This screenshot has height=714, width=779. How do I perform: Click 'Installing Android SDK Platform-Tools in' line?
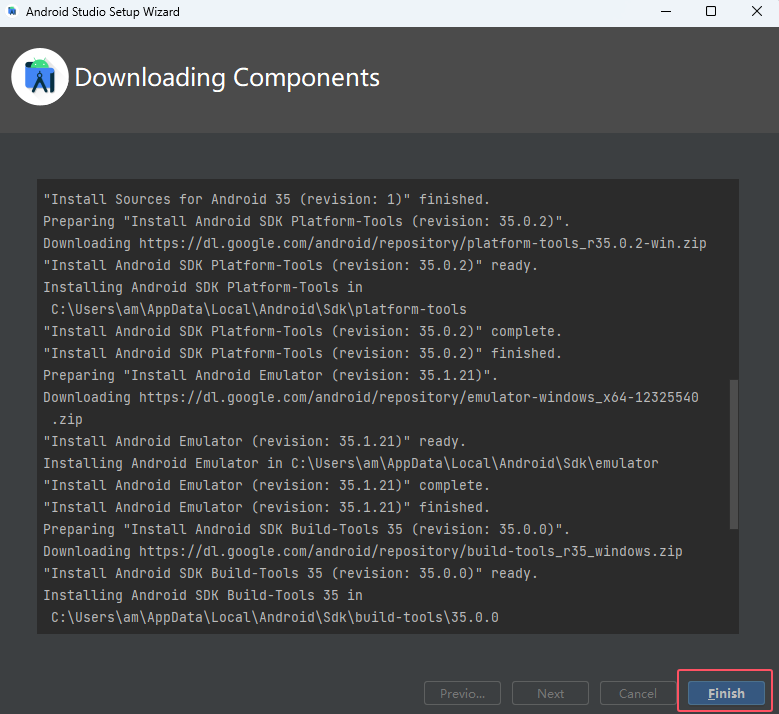[x=203, y=288]
